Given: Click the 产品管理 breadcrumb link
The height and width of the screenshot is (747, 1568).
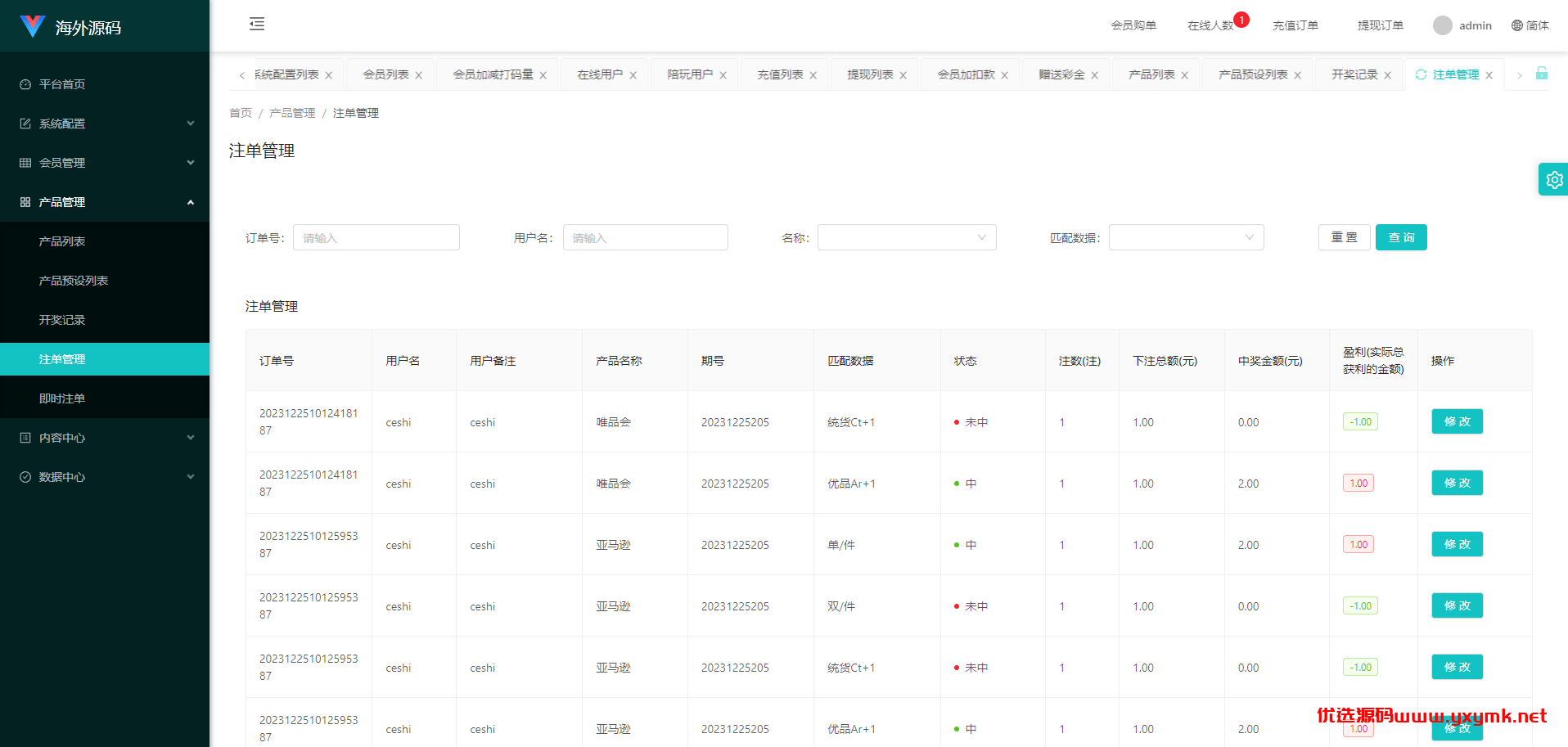Looking at the screenshot, I should point(292,113).
